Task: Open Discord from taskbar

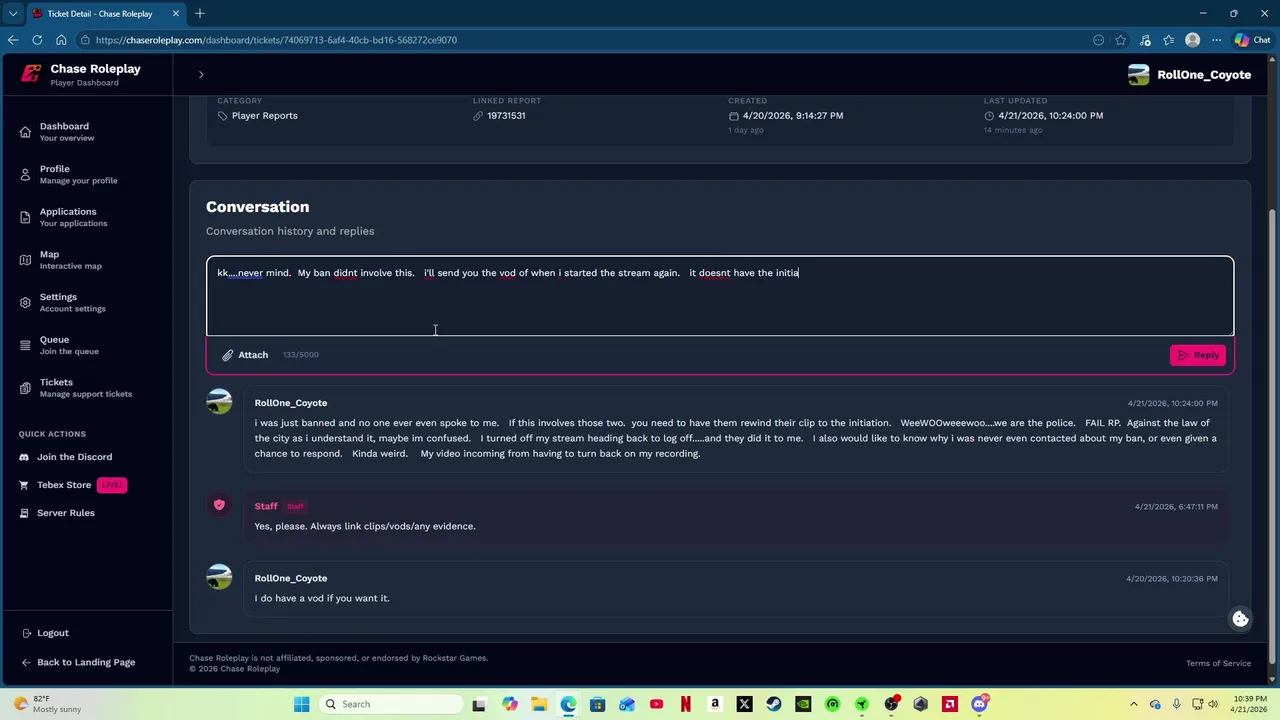Action: pyautogui.click(x=980, y=704)
